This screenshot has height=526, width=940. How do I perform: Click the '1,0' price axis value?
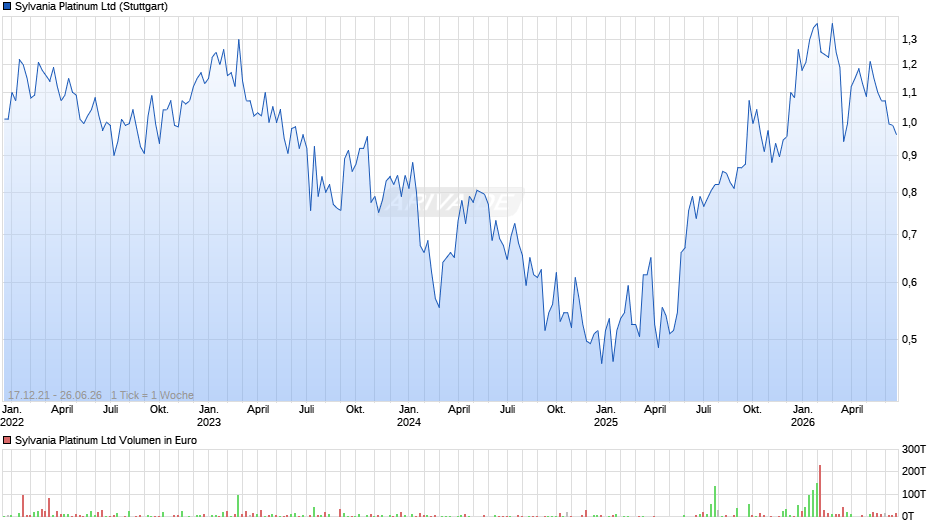(x=909, y=122)
